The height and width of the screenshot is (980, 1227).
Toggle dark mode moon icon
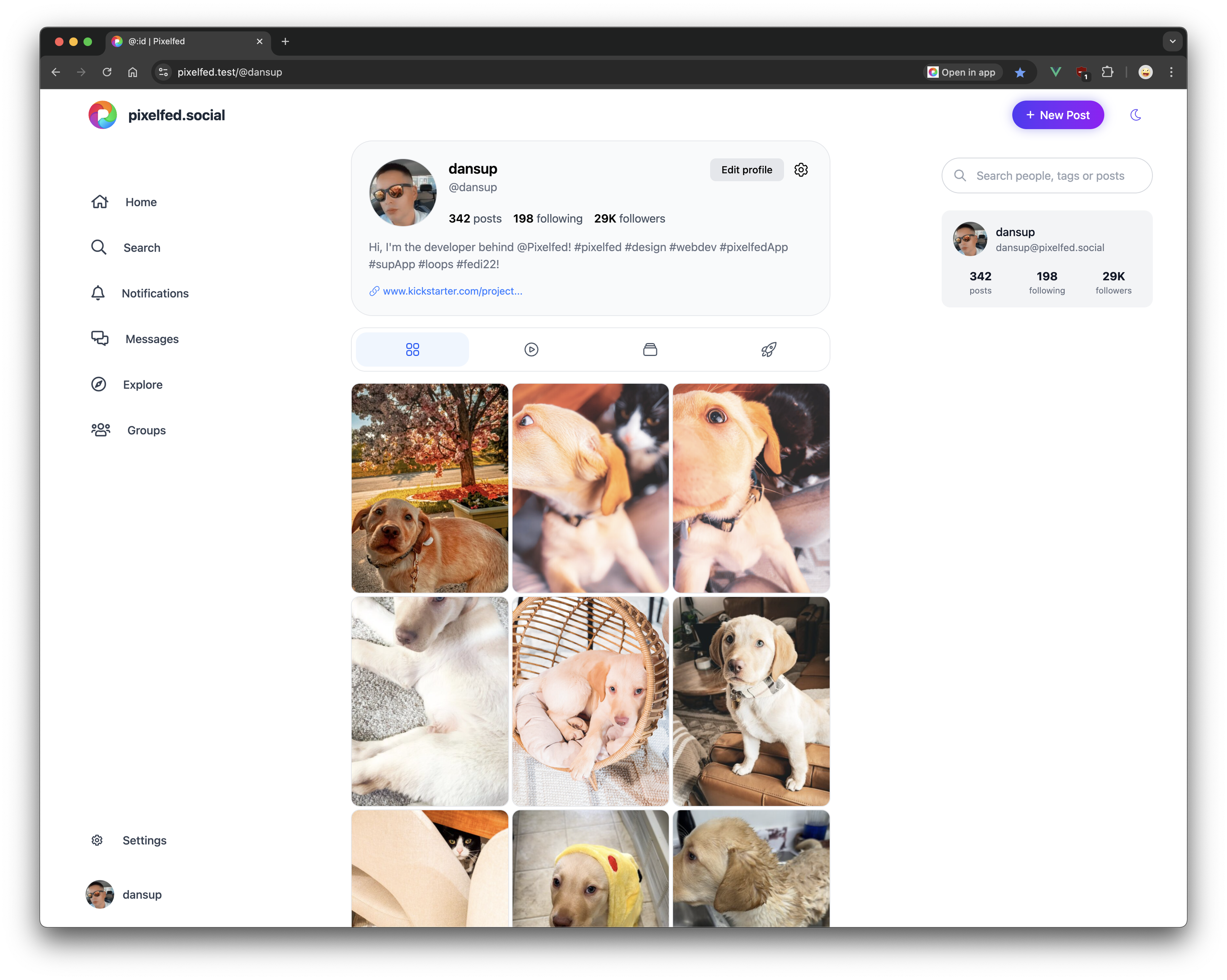coord(1135,115)
